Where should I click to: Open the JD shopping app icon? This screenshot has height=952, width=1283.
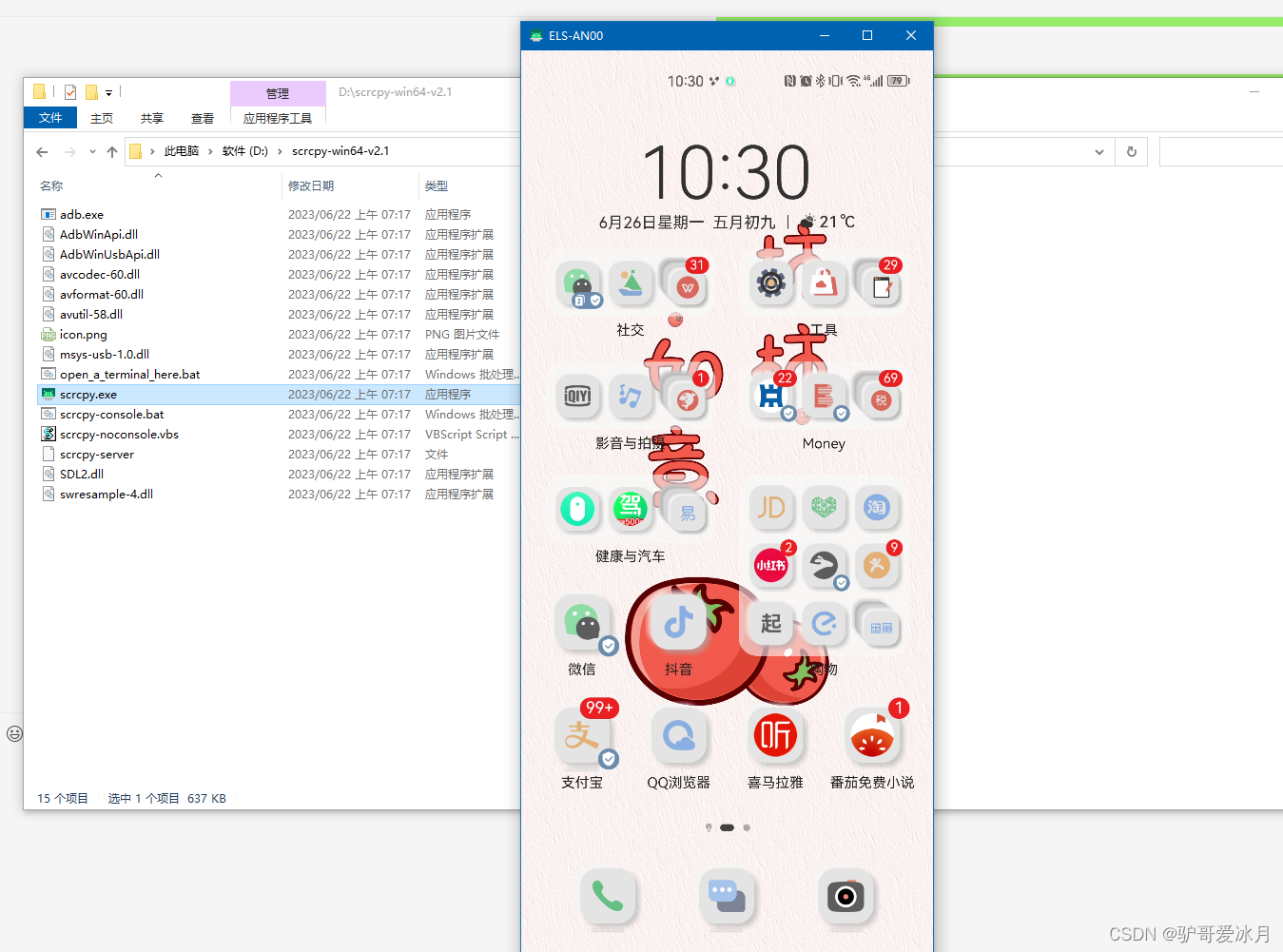(771, 508)
